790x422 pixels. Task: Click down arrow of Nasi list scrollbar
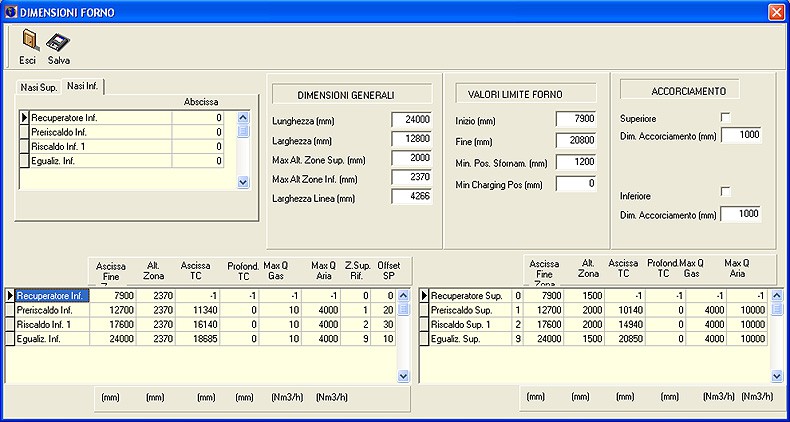pos(243,182)
